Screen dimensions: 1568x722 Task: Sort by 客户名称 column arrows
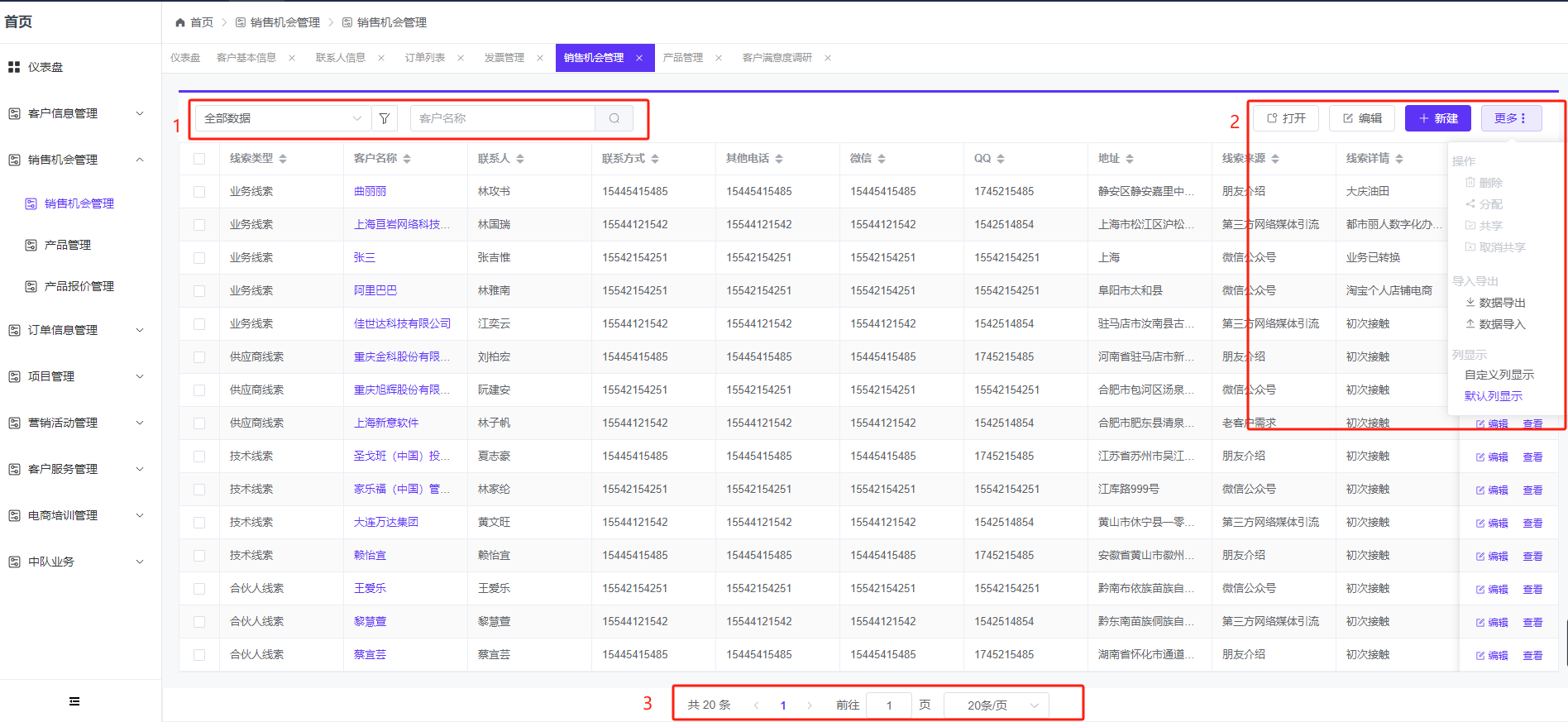click(407, 158)
